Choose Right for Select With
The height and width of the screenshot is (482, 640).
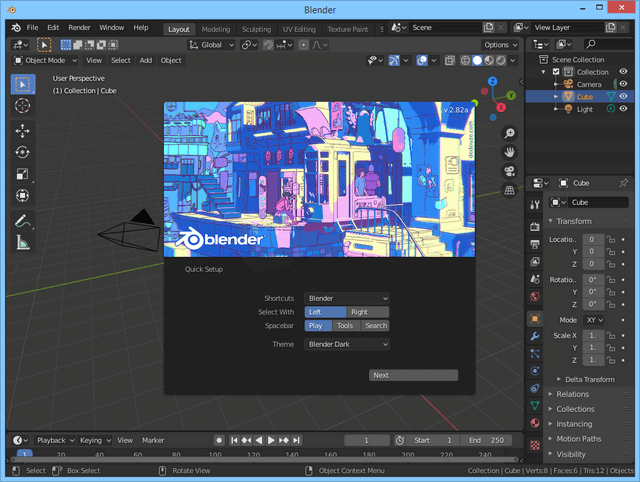tap(367, 312)
